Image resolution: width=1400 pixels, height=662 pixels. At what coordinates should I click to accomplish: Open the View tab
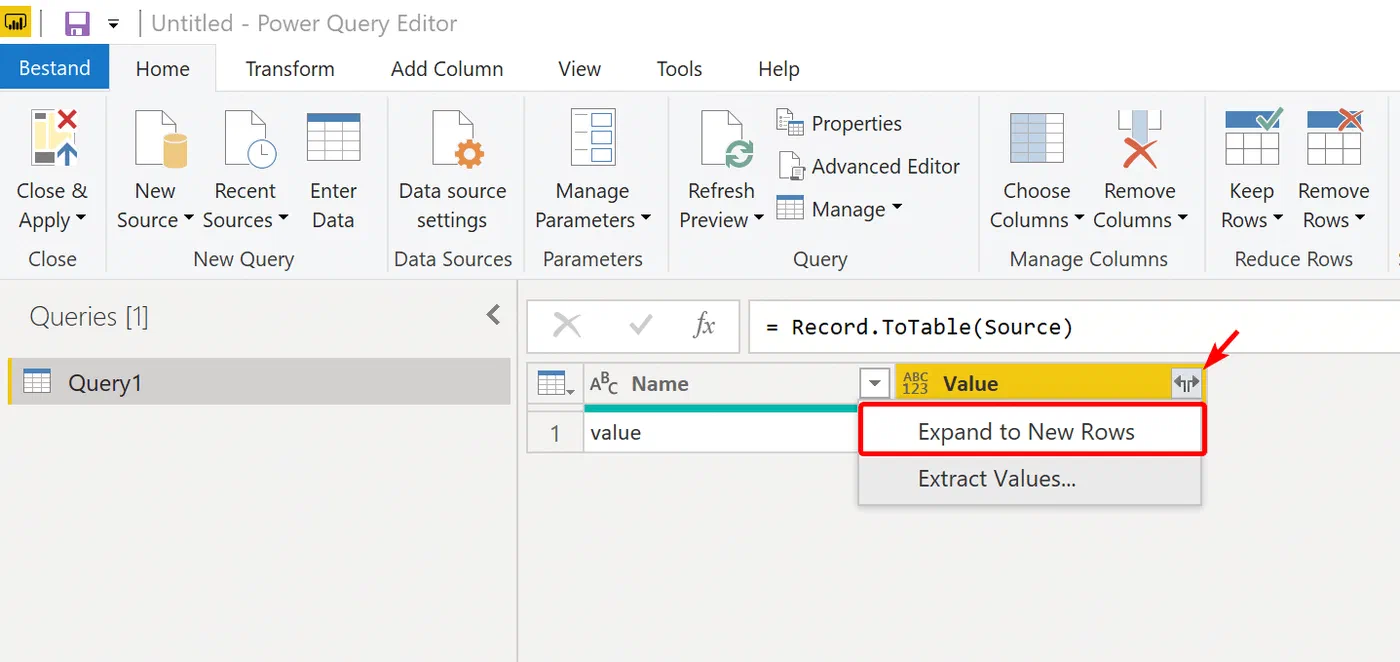click(580, 69)
